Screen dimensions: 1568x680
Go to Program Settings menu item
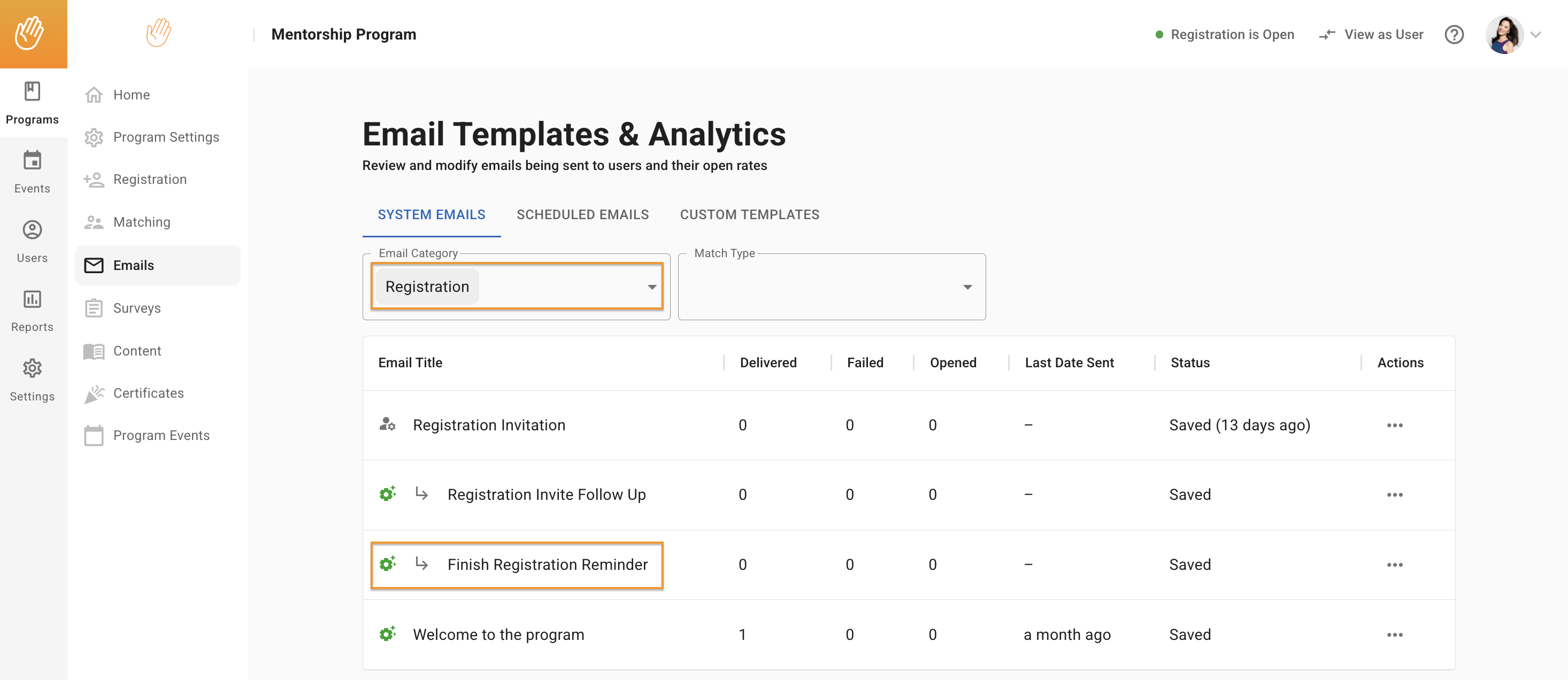166,137
